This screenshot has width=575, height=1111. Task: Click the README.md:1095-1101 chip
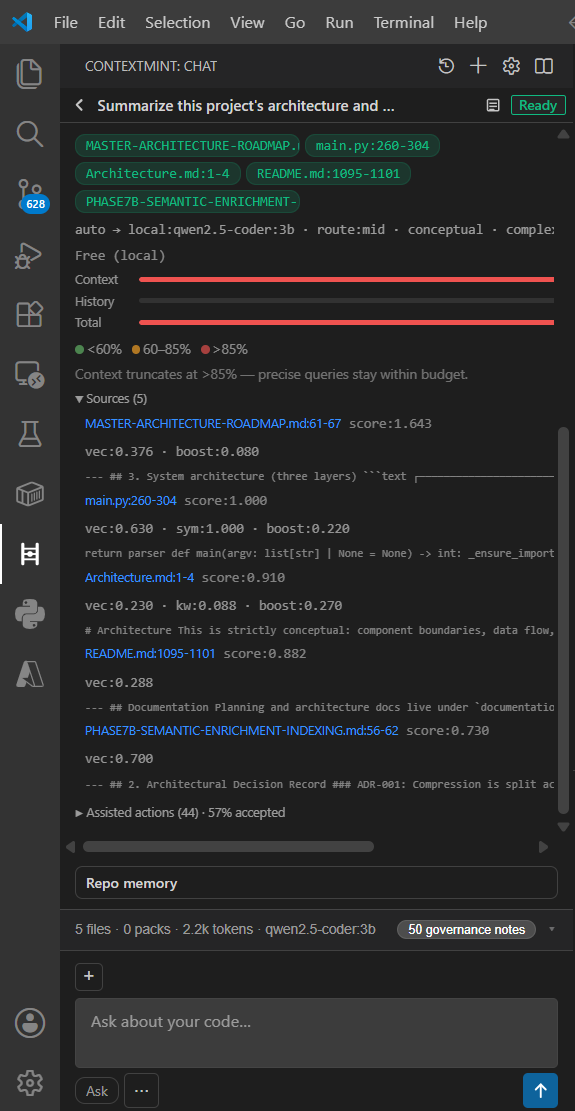[329, 174]
